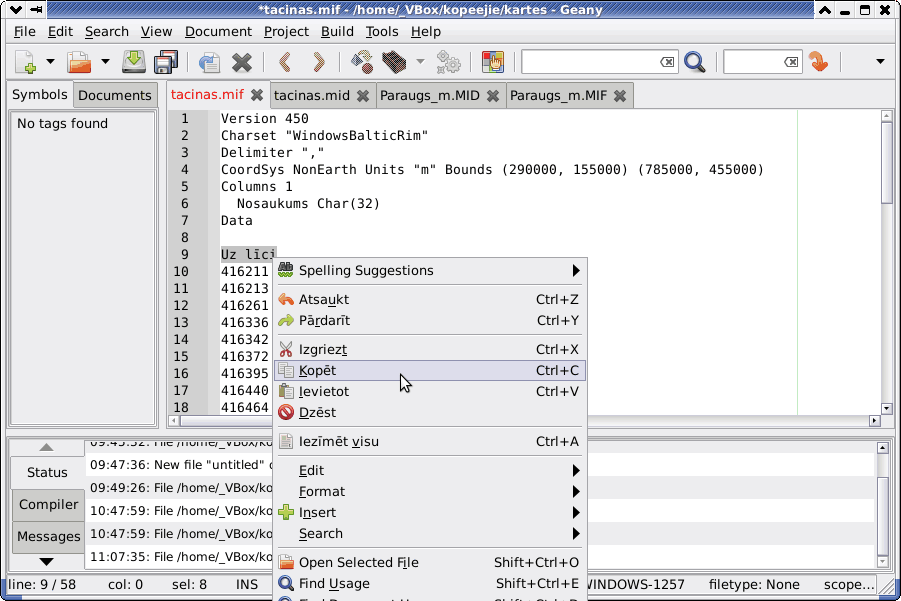Open the New file template dropdown arrow
The image size is (901, 601).
50,61
